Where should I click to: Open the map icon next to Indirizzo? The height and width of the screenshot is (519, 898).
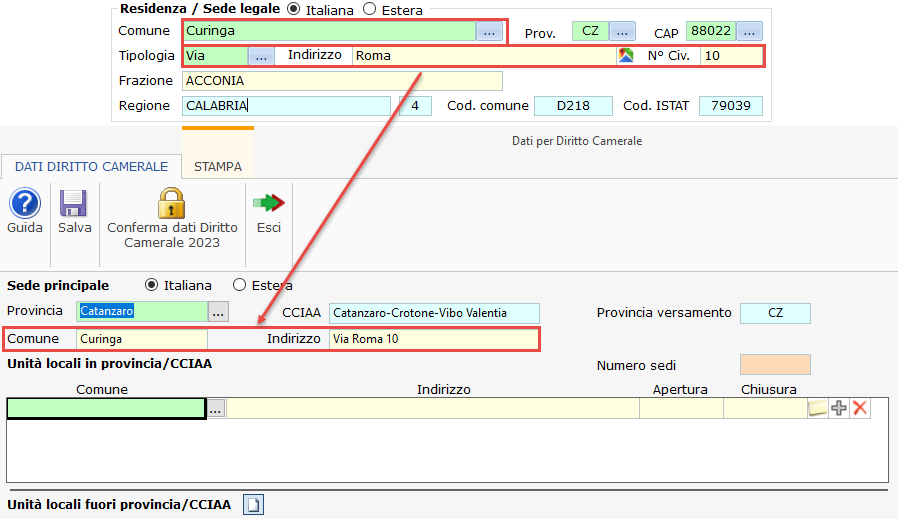coord(626,56)
